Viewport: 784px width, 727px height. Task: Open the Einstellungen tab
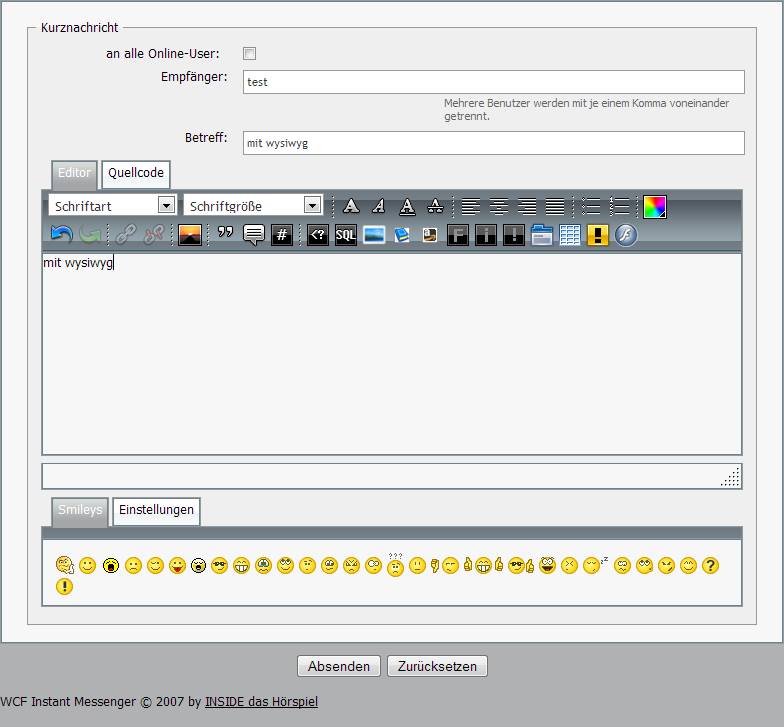click(156, 510)
